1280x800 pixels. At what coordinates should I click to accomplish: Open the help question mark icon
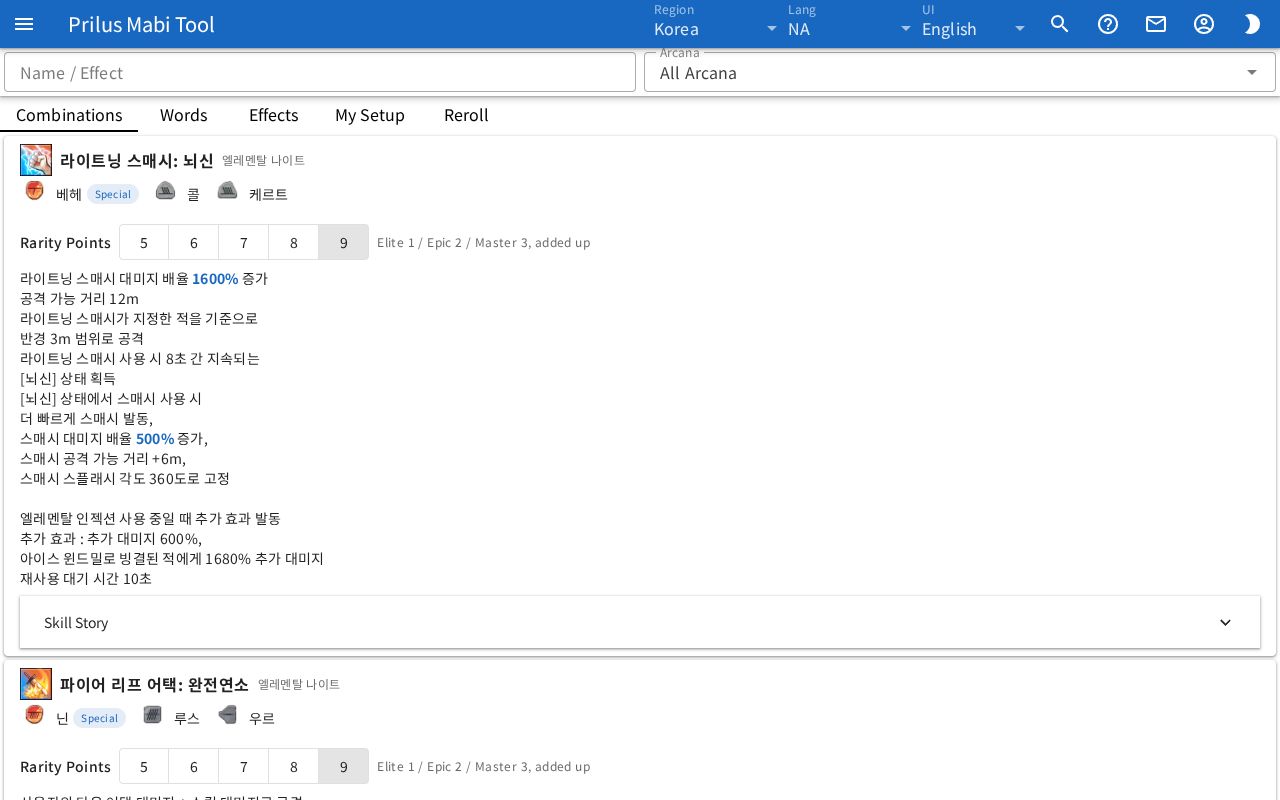tap(1108, 24)
